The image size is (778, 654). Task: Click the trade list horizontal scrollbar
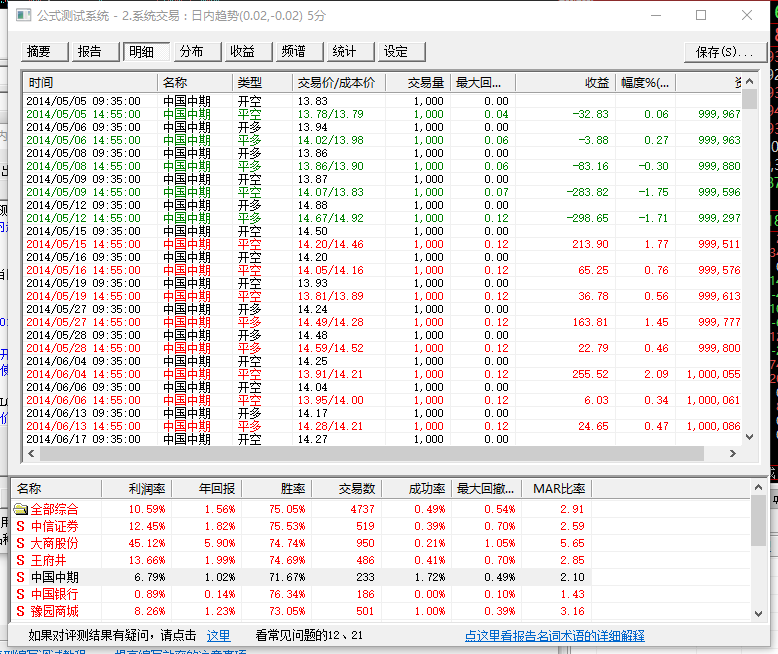[380, 455]
